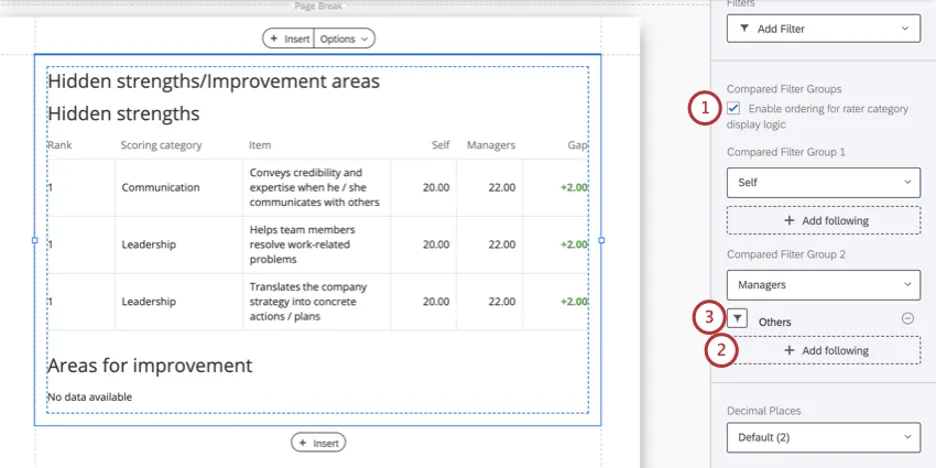This screenshot has height=468, width=936.
Task: Click plus icon in top Insert button
Action: (x=274, y=39)
